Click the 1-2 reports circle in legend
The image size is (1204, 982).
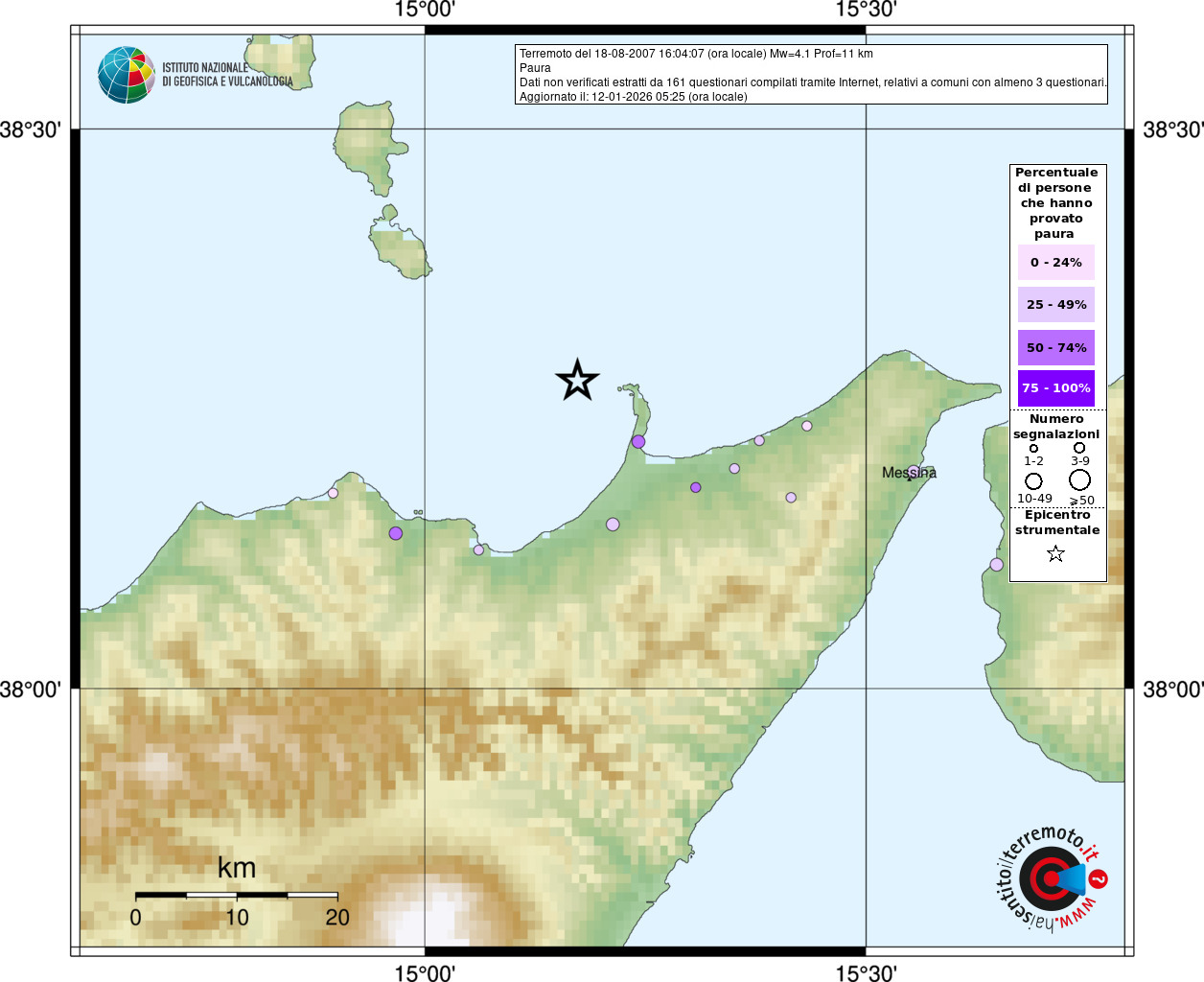pos(1033,448)
